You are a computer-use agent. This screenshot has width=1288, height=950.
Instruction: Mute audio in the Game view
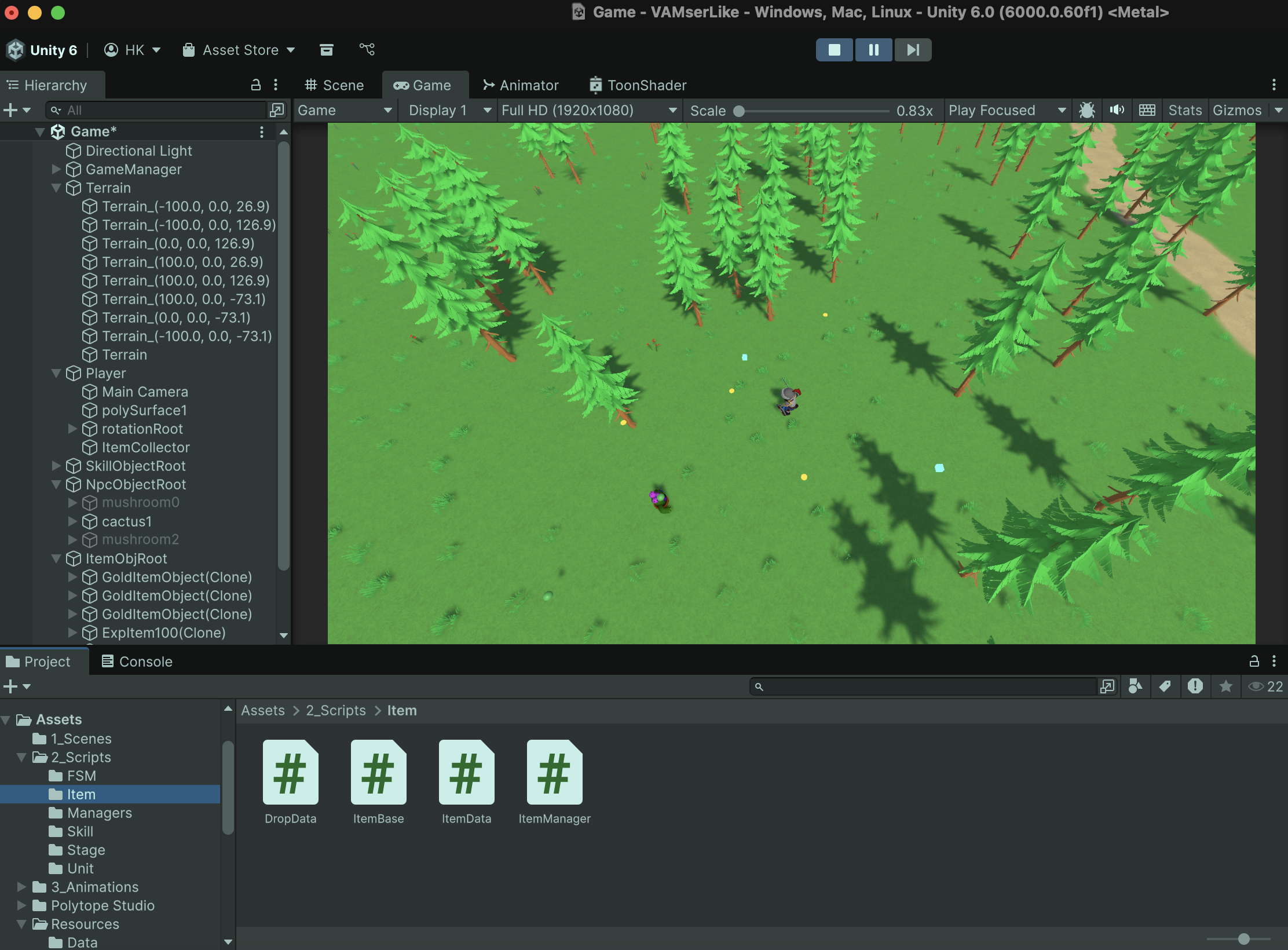coord(1117,110)
